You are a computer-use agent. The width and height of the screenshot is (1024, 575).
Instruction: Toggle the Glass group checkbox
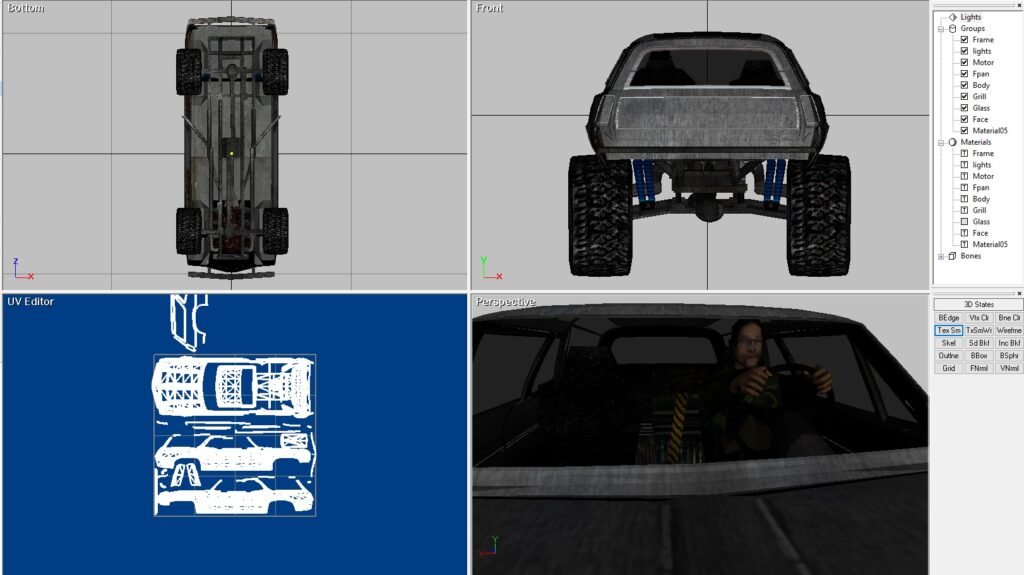(964, 108)
